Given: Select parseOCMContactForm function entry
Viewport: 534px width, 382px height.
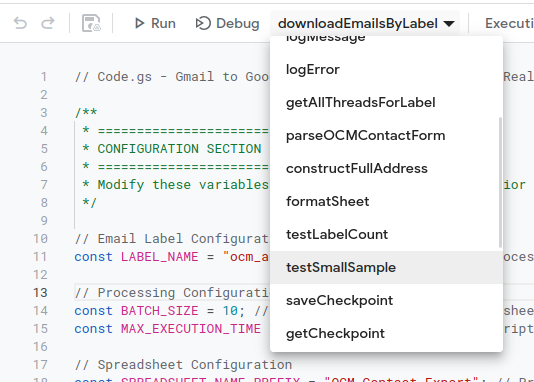Looking at the screenshot, I should (386, 136).
